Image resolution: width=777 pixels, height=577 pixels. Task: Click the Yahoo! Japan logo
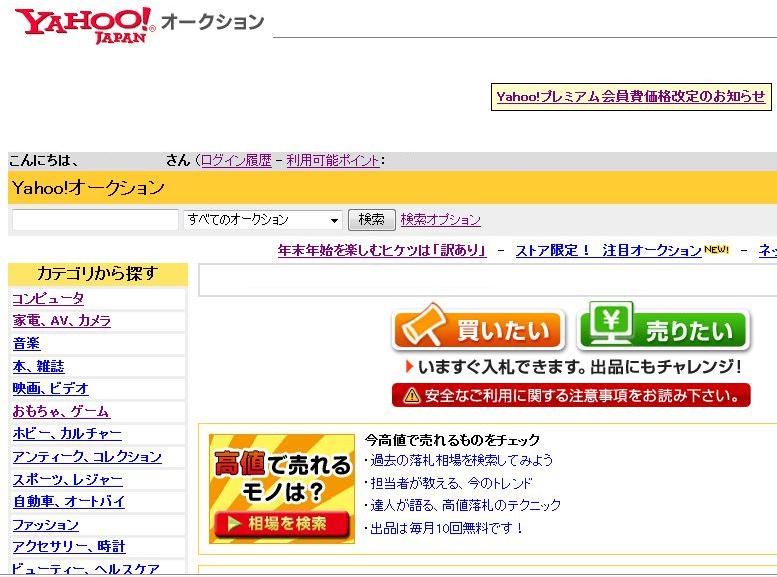pyautogui.click(x=85, y=25)
